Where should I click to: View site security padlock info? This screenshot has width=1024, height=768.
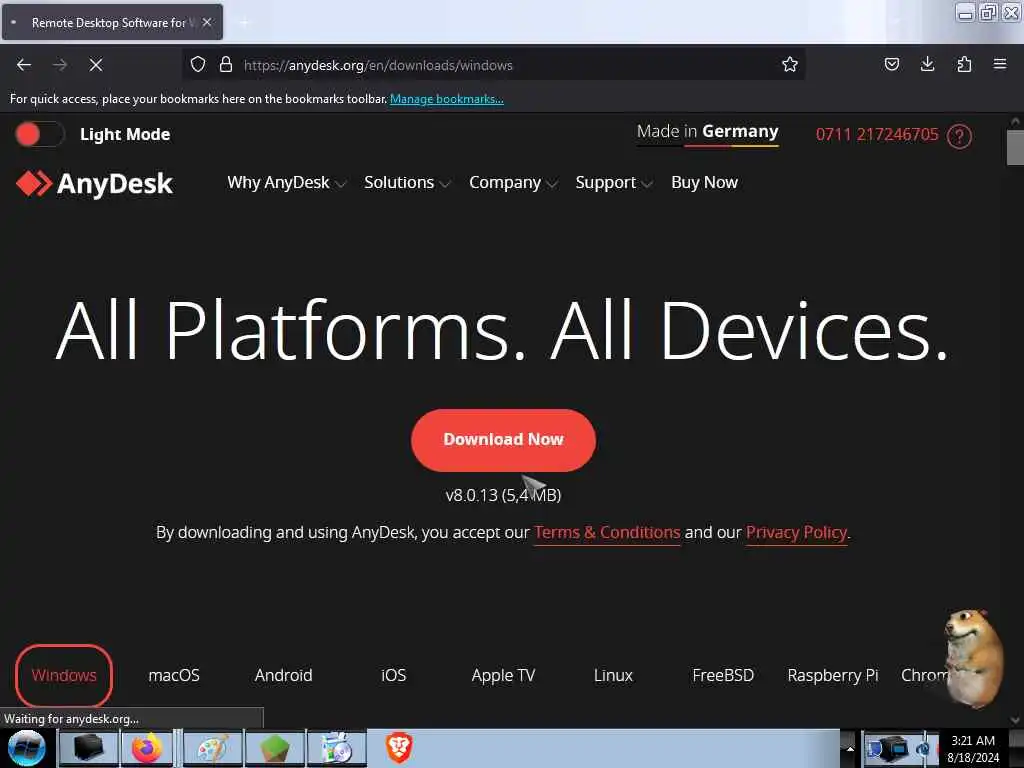click(x=226, y=65)
